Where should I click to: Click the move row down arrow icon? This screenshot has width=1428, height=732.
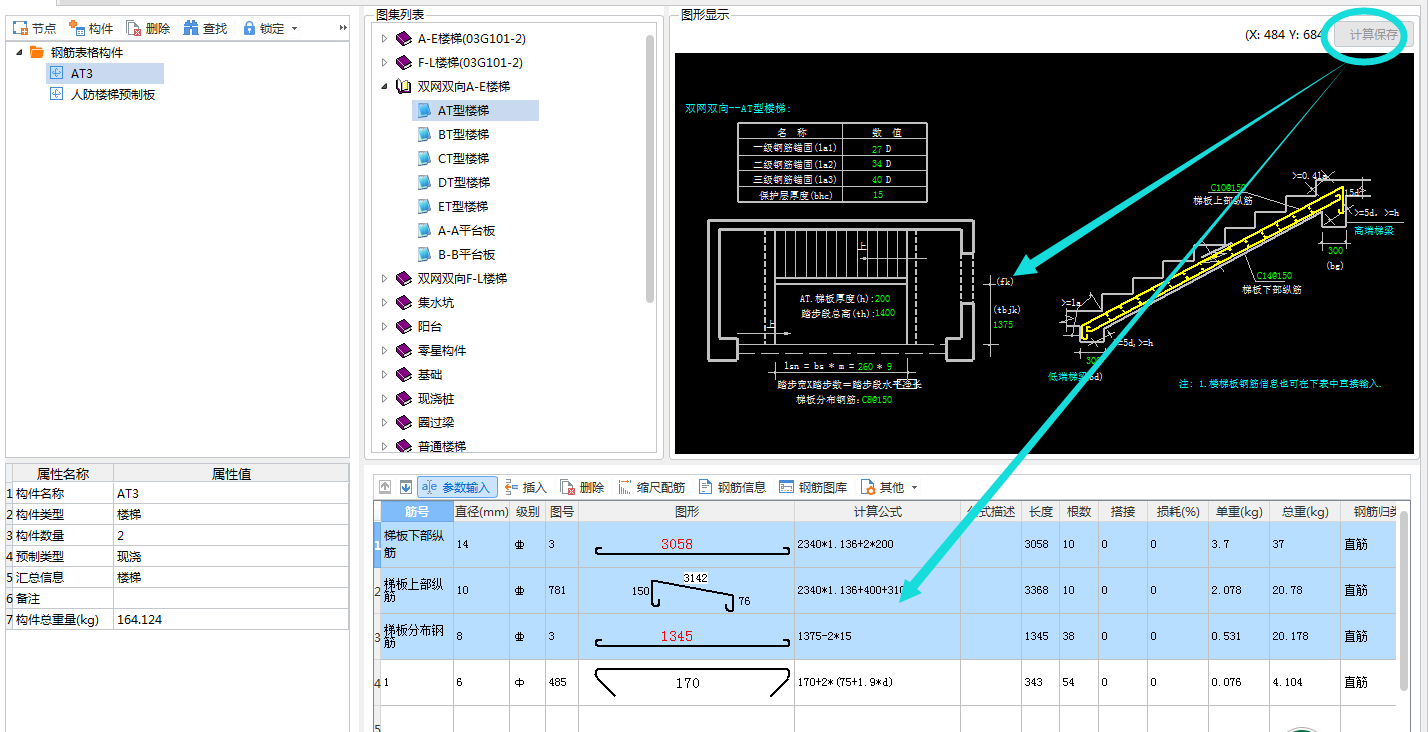[x=405, y=487]
